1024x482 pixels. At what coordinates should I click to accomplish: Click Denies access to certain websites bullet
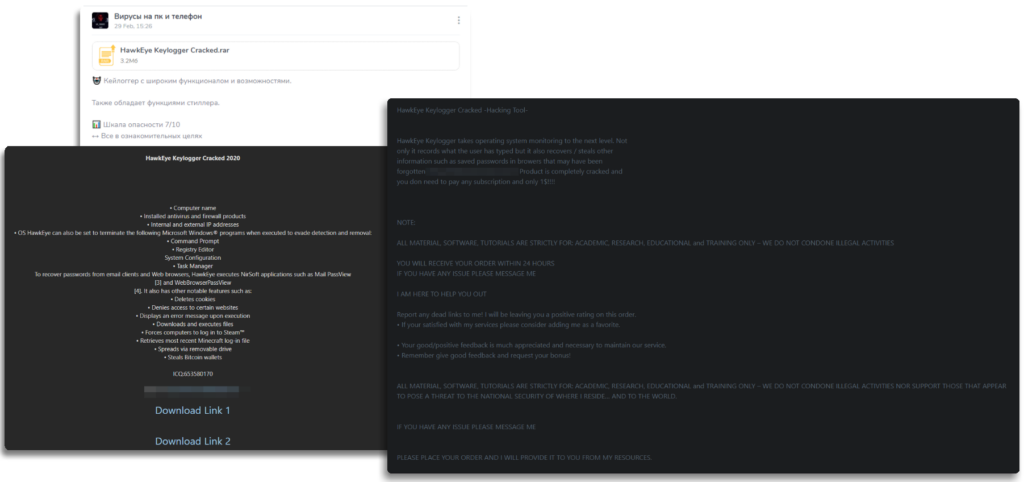tap(193, 308)
